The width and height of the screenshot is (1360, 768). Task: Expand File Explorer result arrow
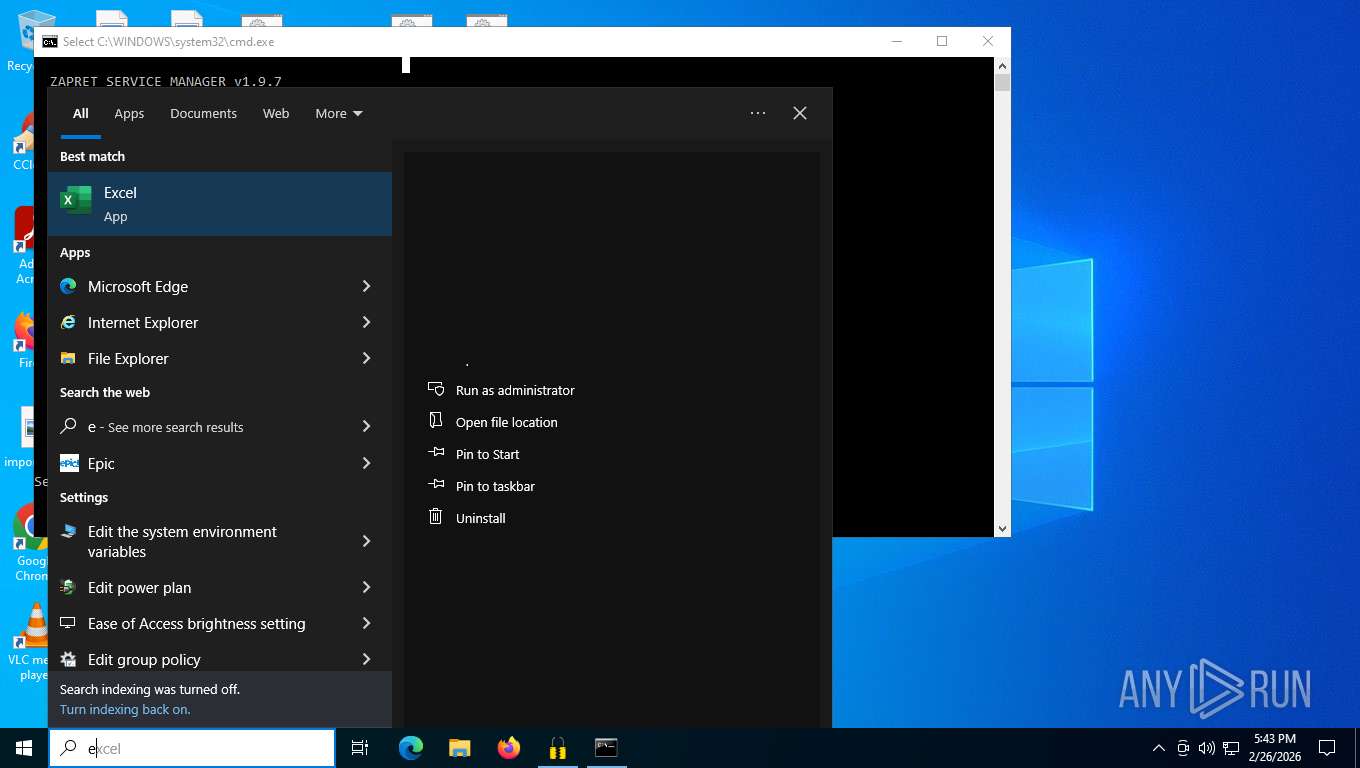(x=366, y=358)
